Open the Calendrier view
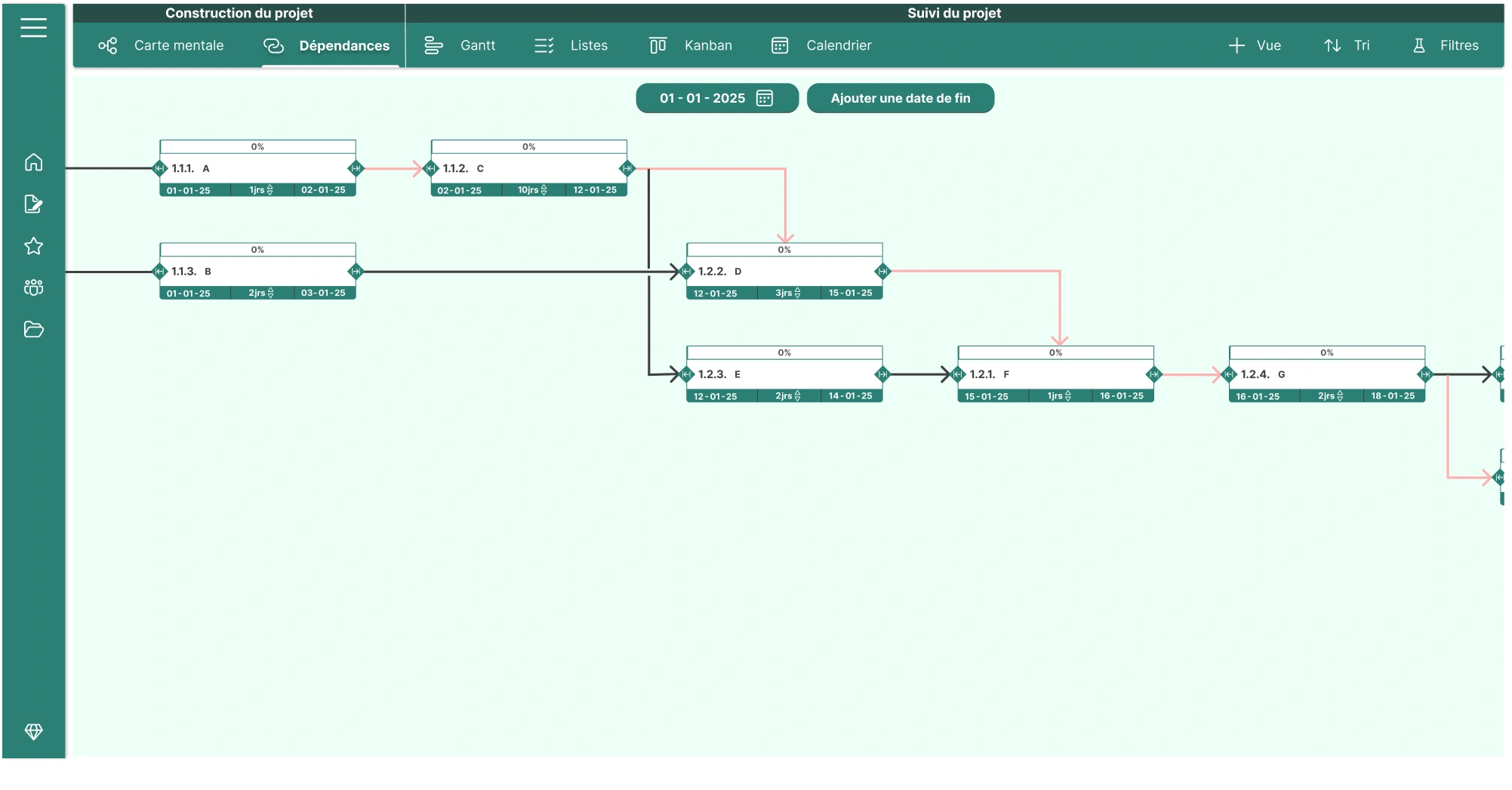Viewport: 1512px width, 790px height. 821,45
